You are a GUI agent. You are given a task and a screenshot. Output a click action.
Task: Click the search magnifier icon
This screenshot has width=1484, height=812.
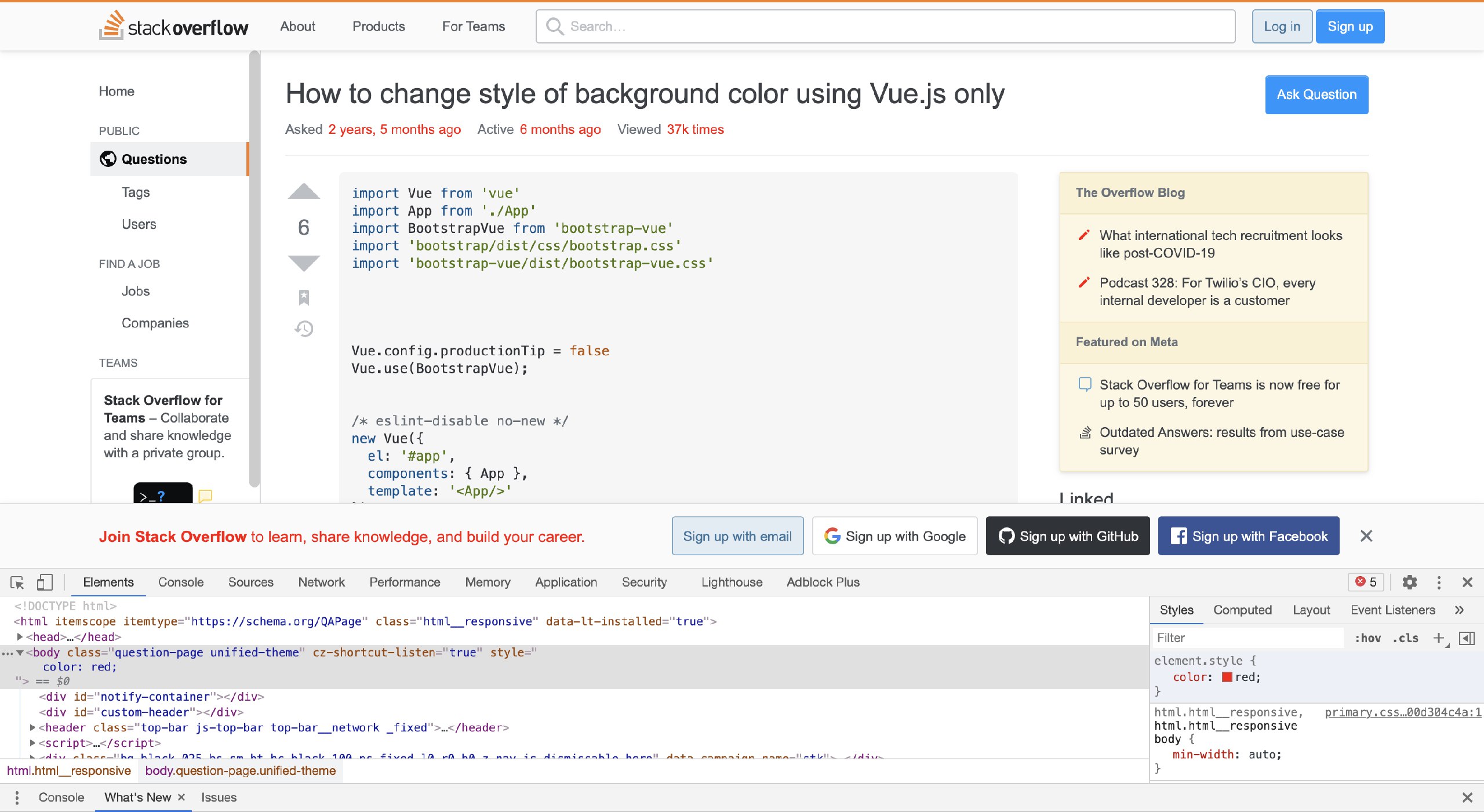point(555,26)
